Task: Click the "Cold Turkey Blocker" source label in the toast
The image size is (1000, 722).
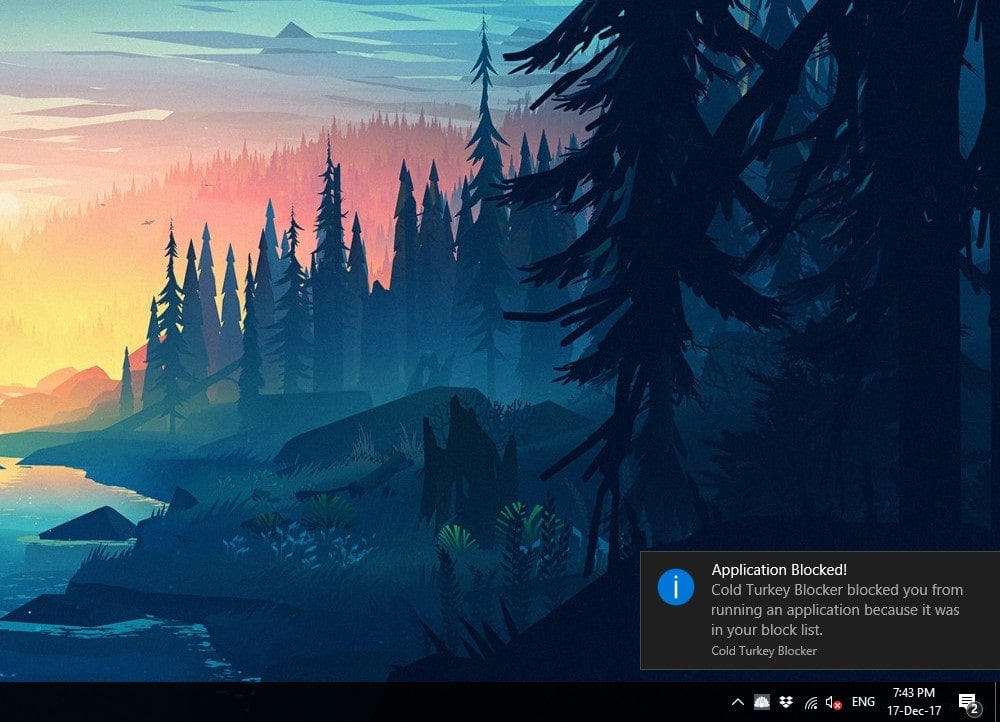Action: (x=764, y=651)
